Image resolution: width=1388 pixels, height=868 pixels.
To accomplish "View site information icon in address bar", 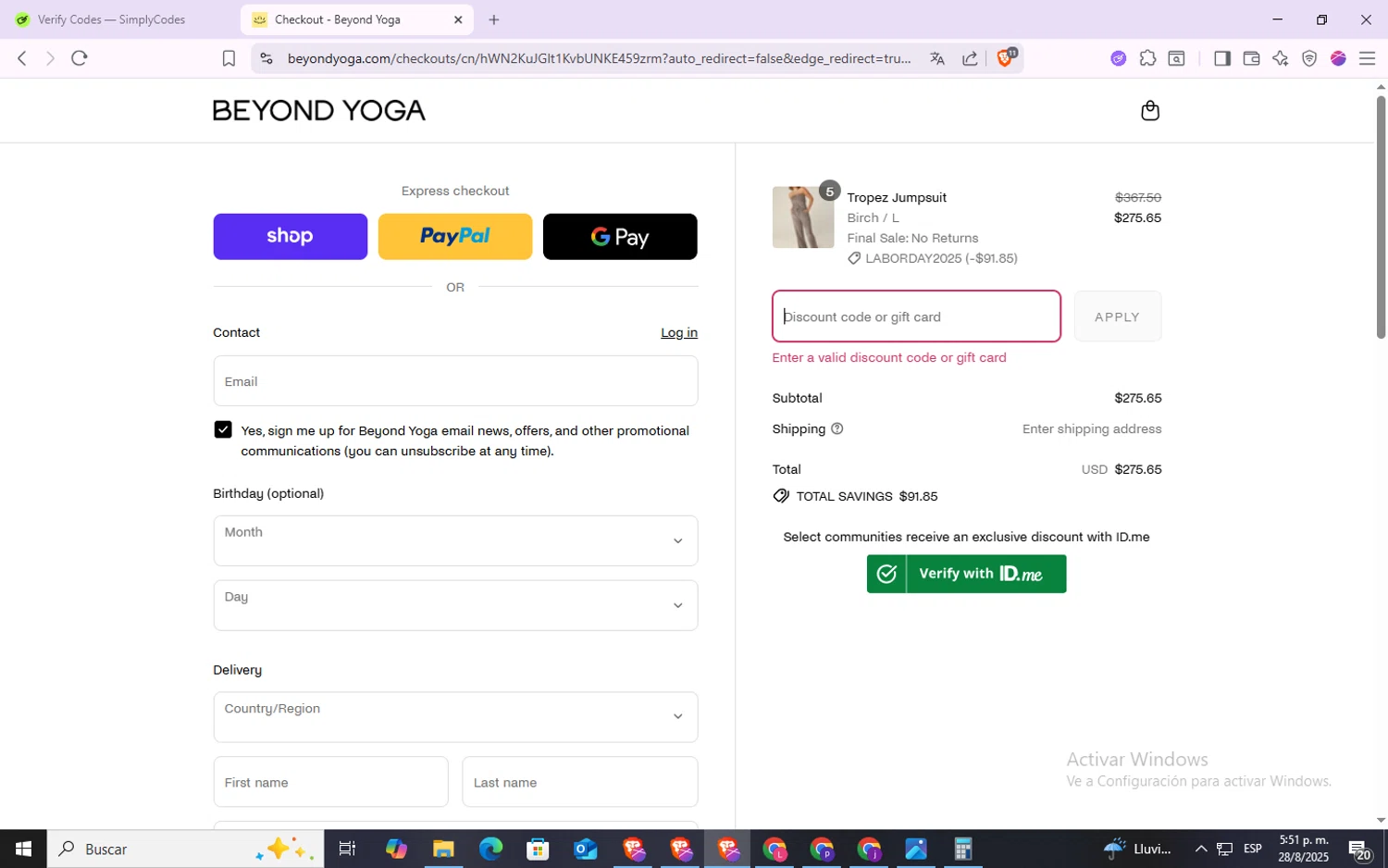I will click(x=266, y=58).
